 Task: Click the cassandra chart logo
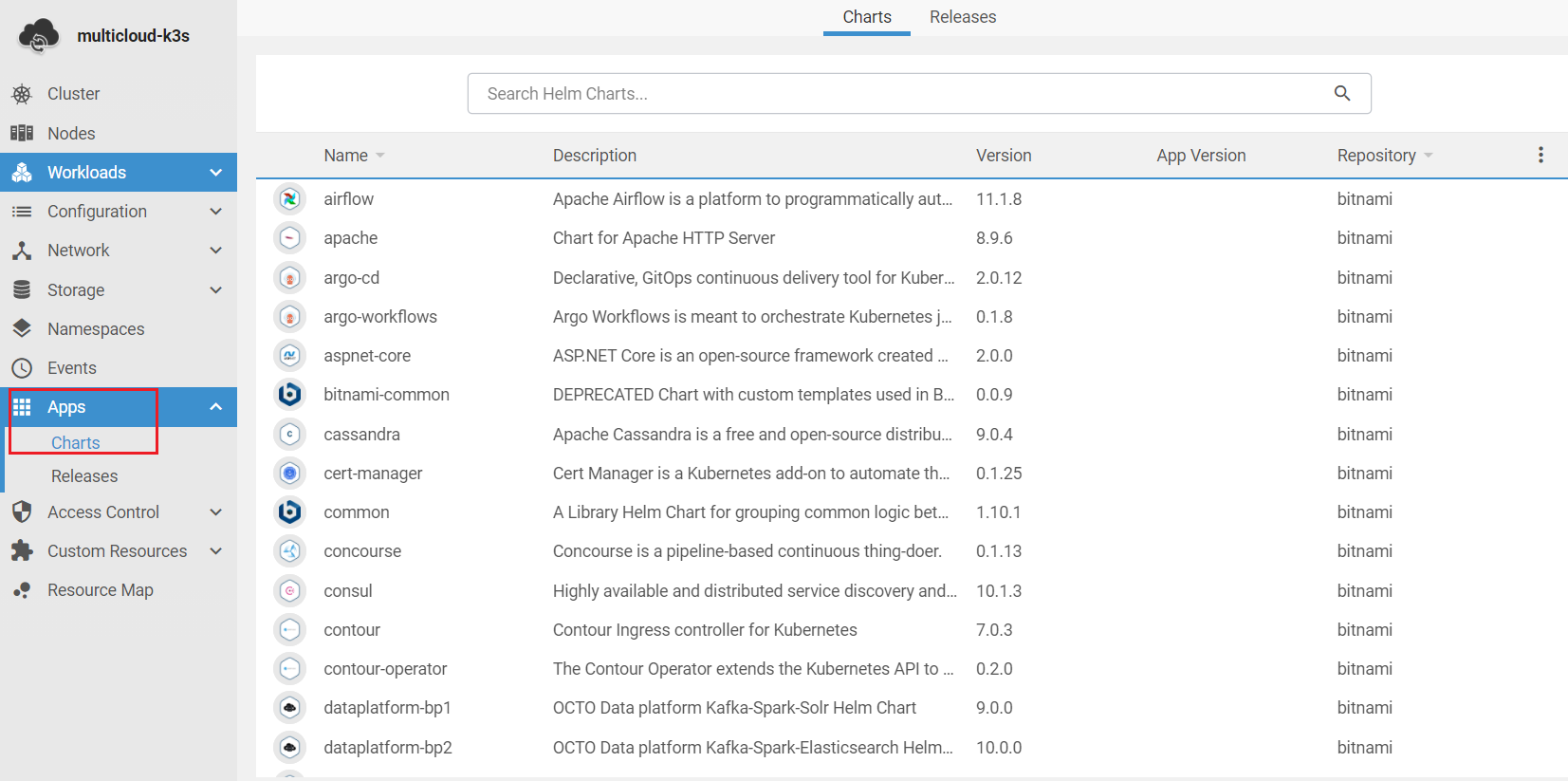point(290,434)
